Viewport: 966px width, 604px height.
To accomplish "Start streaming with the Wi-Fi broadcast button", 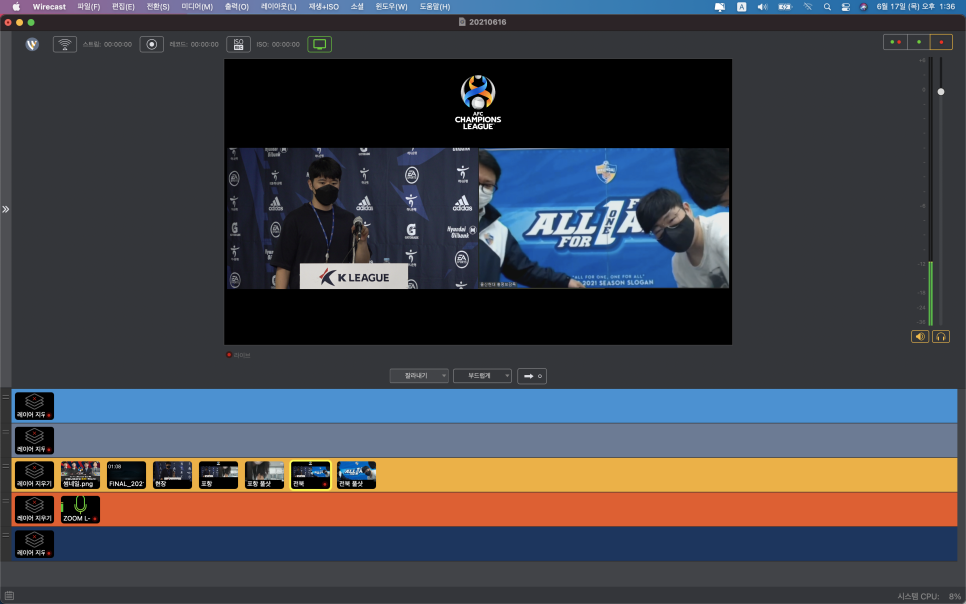I will [x=65, y=44].
